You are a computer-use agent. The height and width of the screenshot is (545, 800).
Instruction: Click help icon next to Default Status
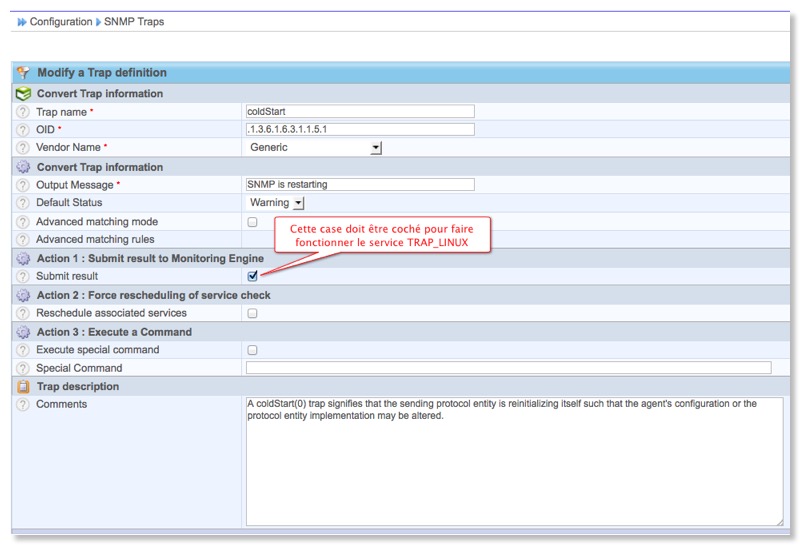[x=23, y=203]
